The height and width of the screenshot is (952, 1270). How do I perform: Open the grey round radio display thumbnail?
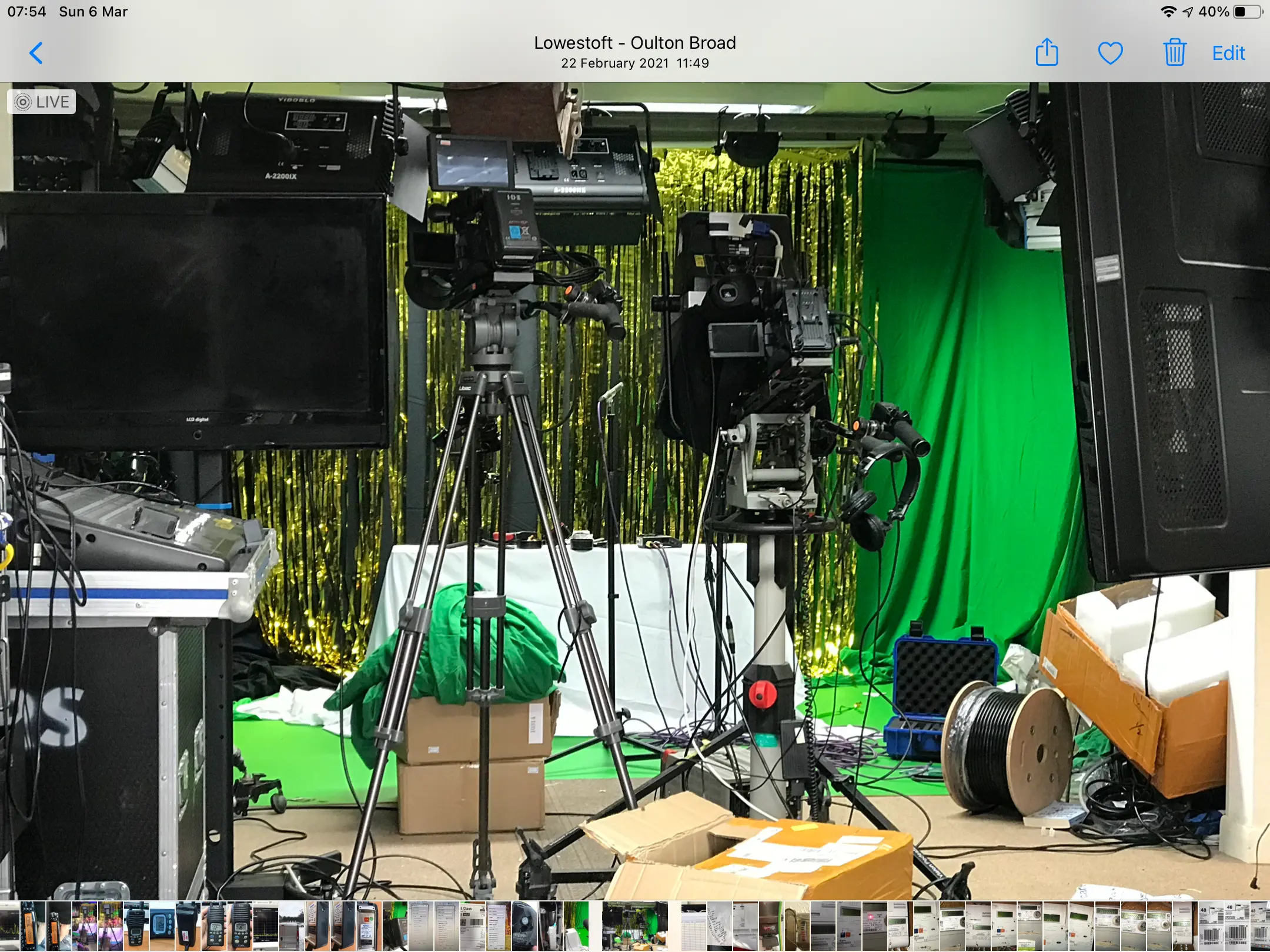[x=162, y=926]
